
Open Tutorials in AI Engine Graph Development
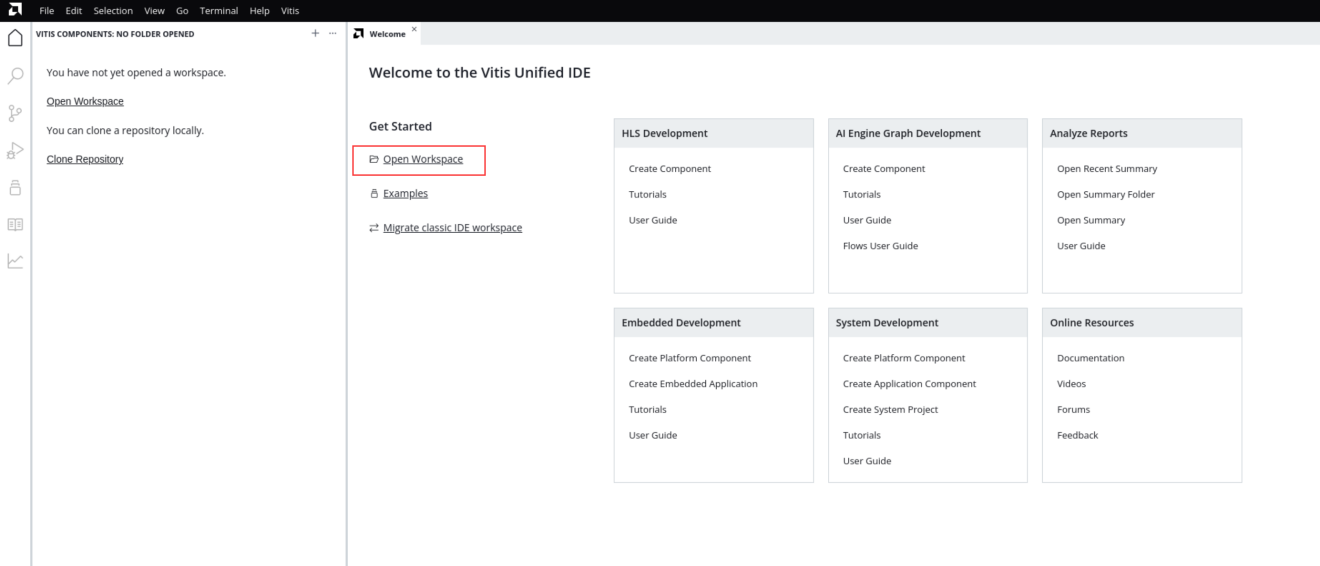(x=862, y=194)
